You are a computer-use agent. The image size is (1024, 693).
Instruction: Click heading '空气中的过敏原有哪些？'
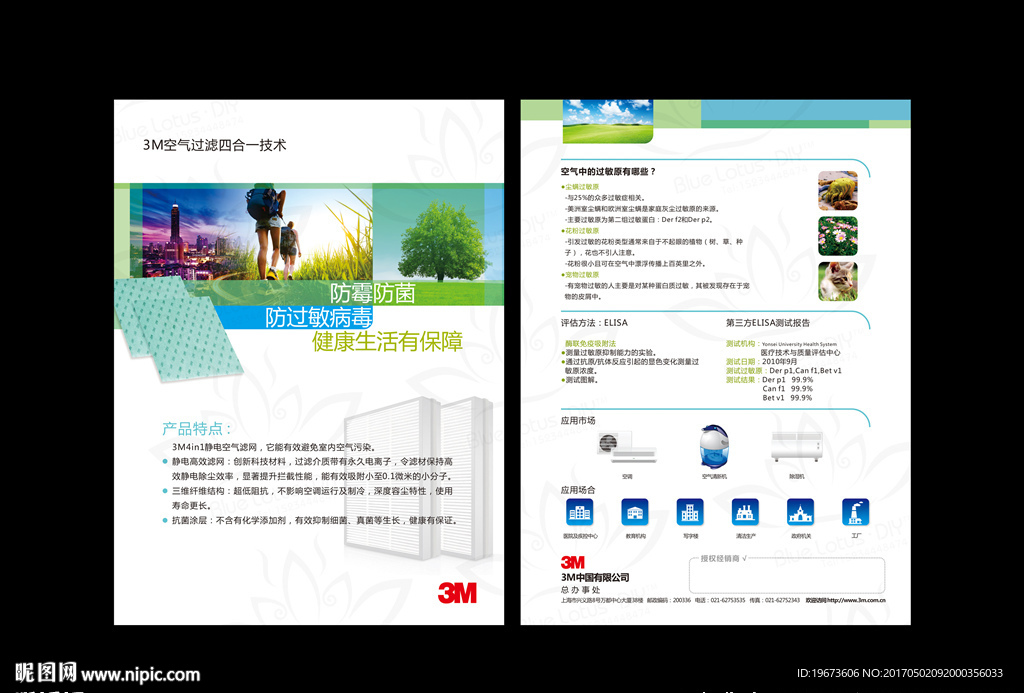click(x=608, y=172)
